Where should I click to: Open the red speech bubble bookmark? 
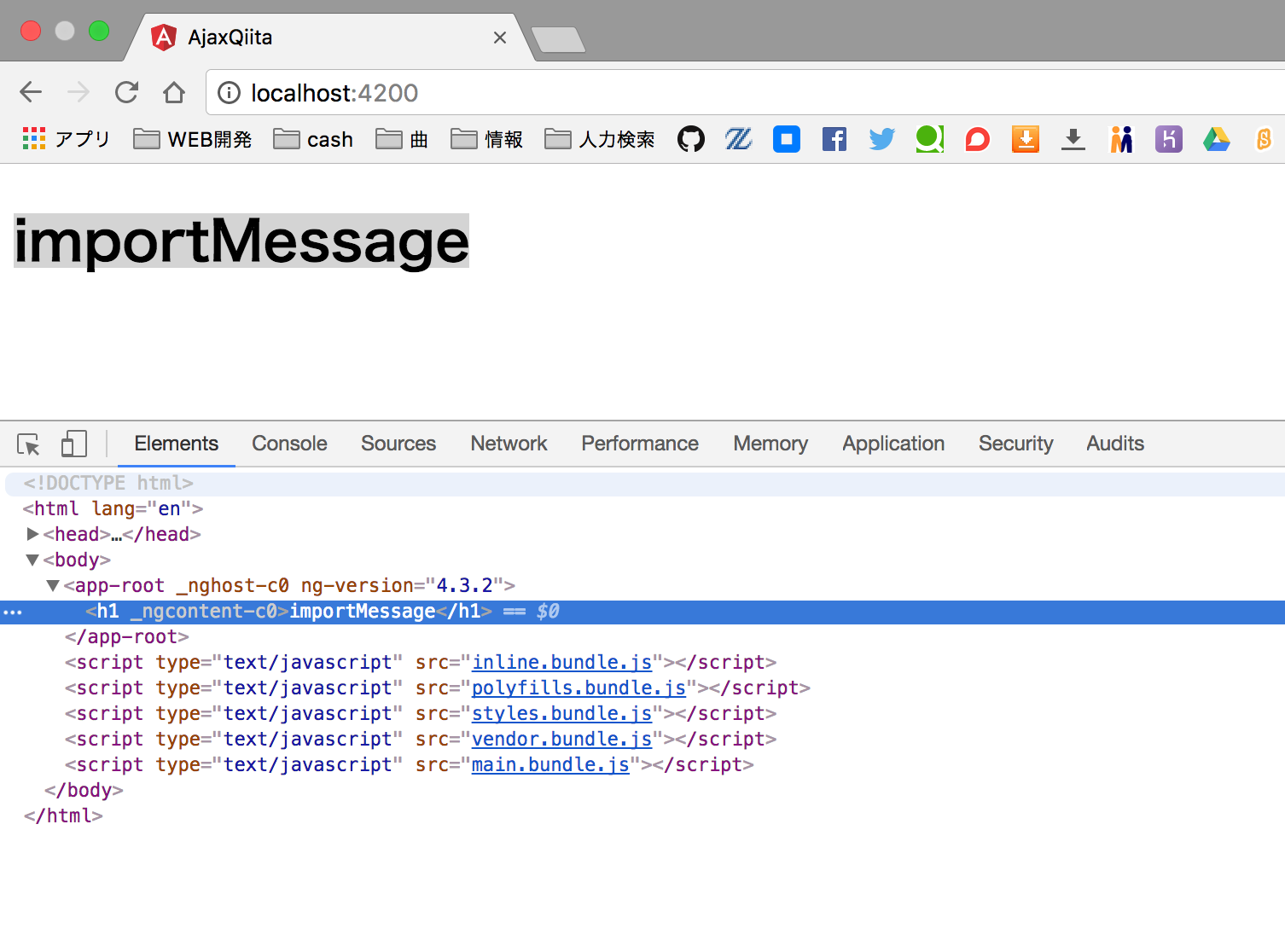[x=978, y=139]
